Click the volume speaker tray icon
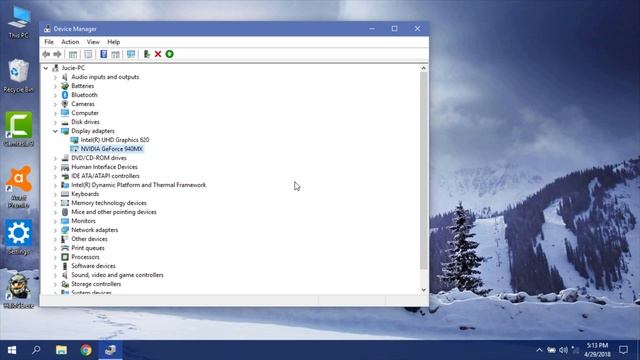The width and height of the screenshot is (640, 360). point(563,350)
